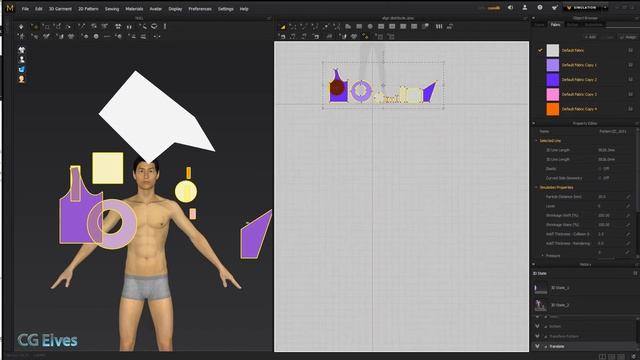The height and width of the screenshot is (360, 640).
Task: Select the pink Default Fabric Copy 3 swatch
Action: coord(553,94)
